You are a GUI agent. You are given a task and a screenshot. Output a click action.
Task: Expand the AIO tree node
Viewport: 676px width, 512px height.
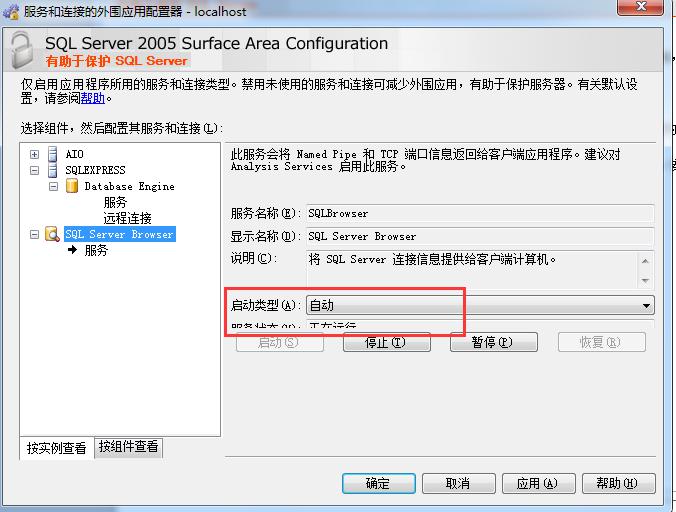click(x=35, y=155)
